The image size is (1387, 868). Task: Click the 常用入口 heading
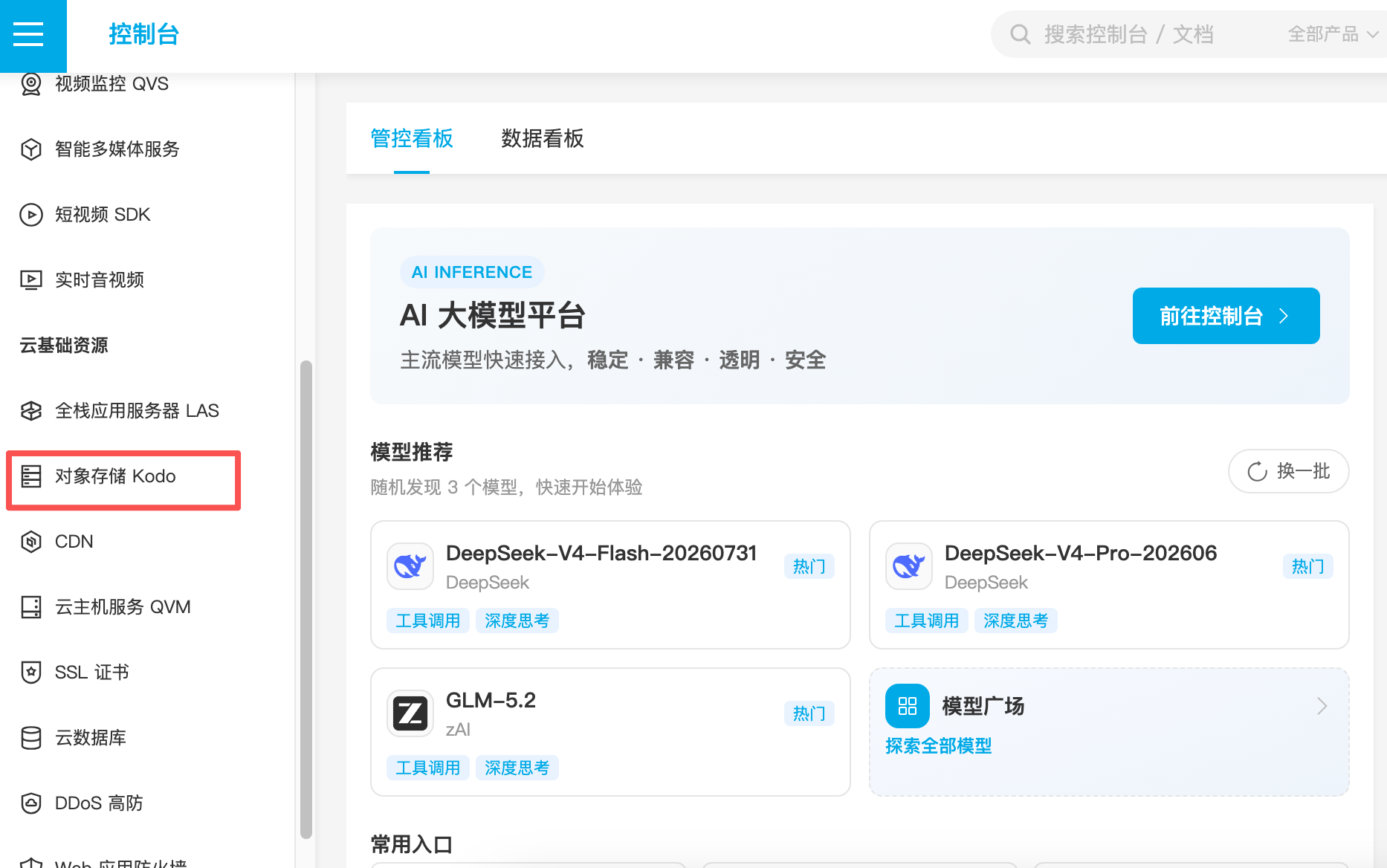pos(412,844)
